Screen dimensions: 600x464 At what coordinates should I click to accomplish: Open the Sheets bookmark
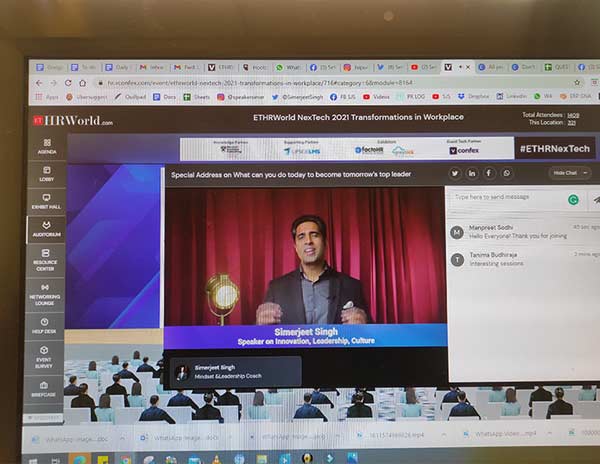197,97
